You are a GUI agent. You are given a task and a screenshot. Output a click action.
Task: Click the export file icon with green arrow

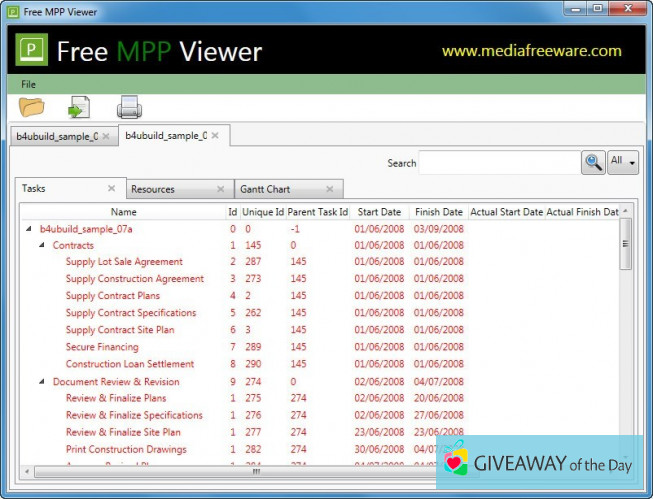(x=79, y=106)
